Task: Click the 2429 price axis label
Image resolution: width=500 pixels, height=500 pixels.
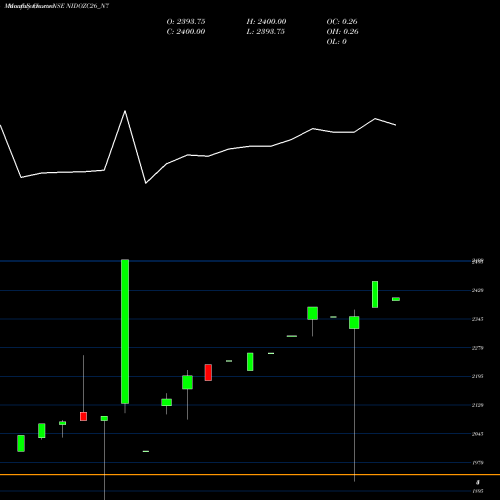Action: 477,290
